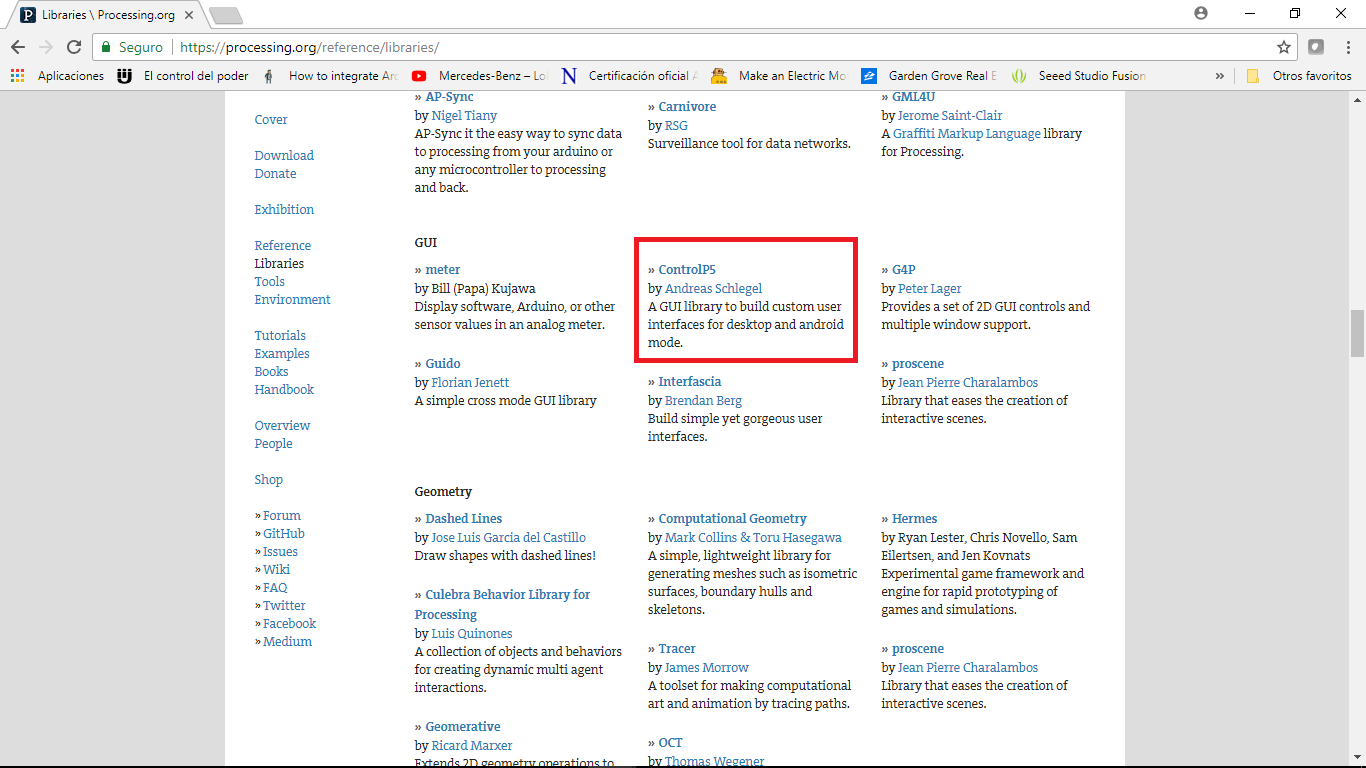Expand the bookmarks overflow chevron
The width and height of the screenshot is (1366, 768).
coord(1219,76)
